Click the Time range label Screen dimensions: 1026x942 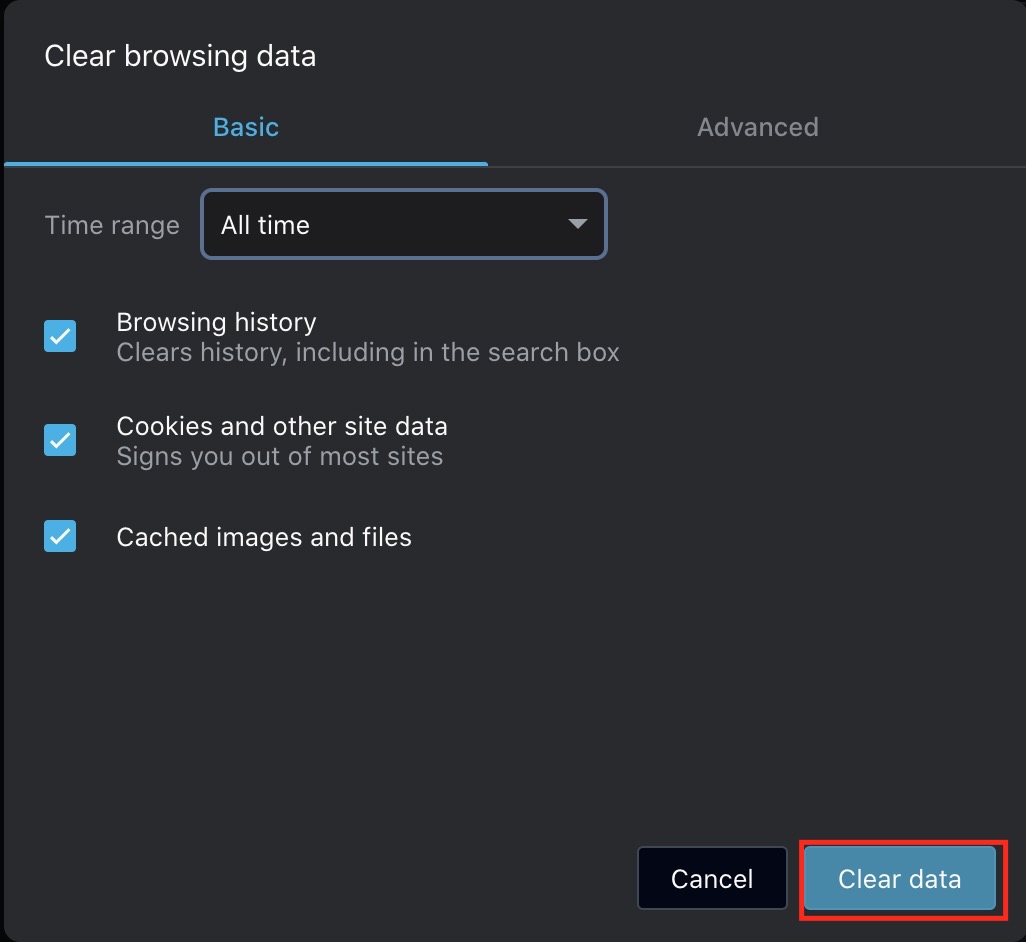112,225
